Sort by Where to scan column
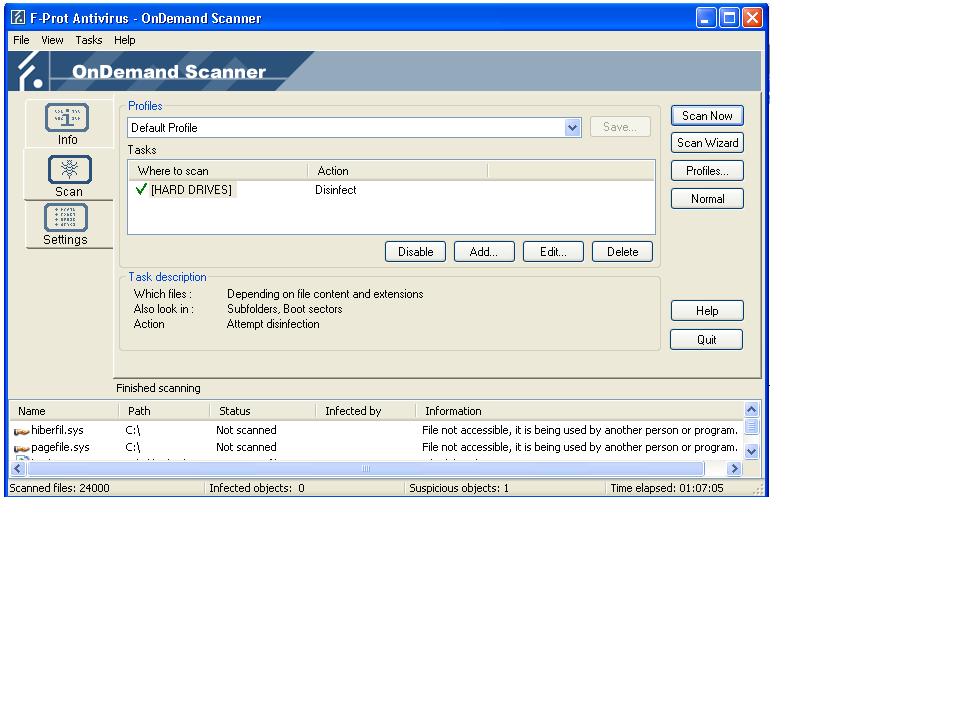This screenshot has width=957, height=704. click(x=218, y=171)
